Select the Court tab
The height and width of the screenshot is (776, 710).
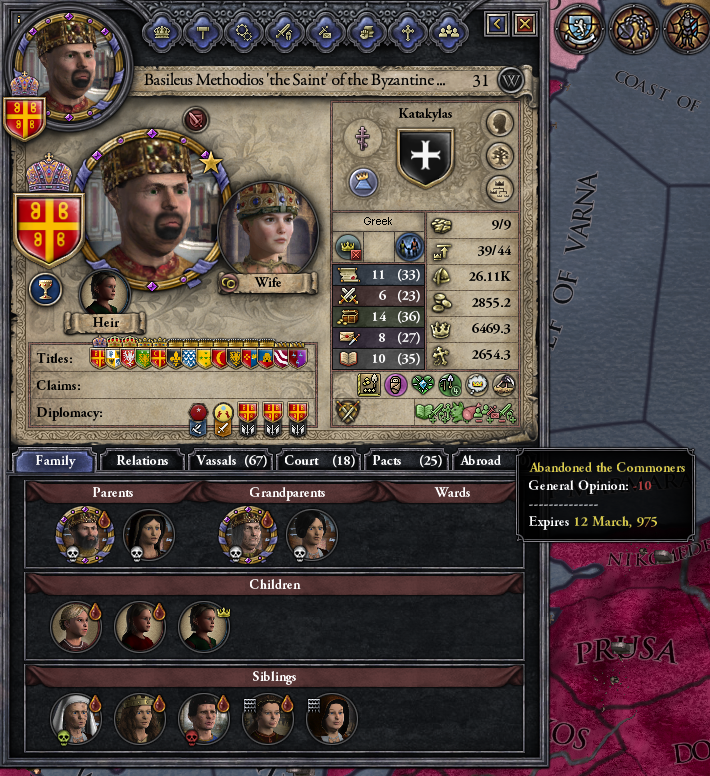[x=319, y=461]
